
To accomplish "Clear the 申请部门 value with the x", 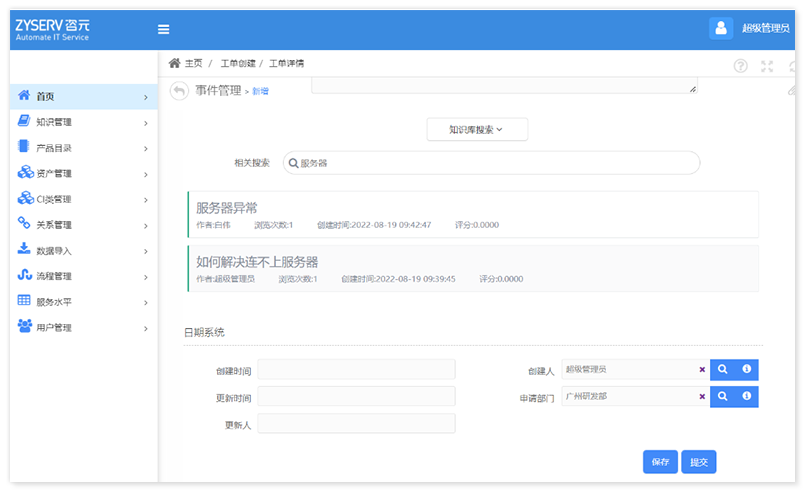I will click(702, 397).
